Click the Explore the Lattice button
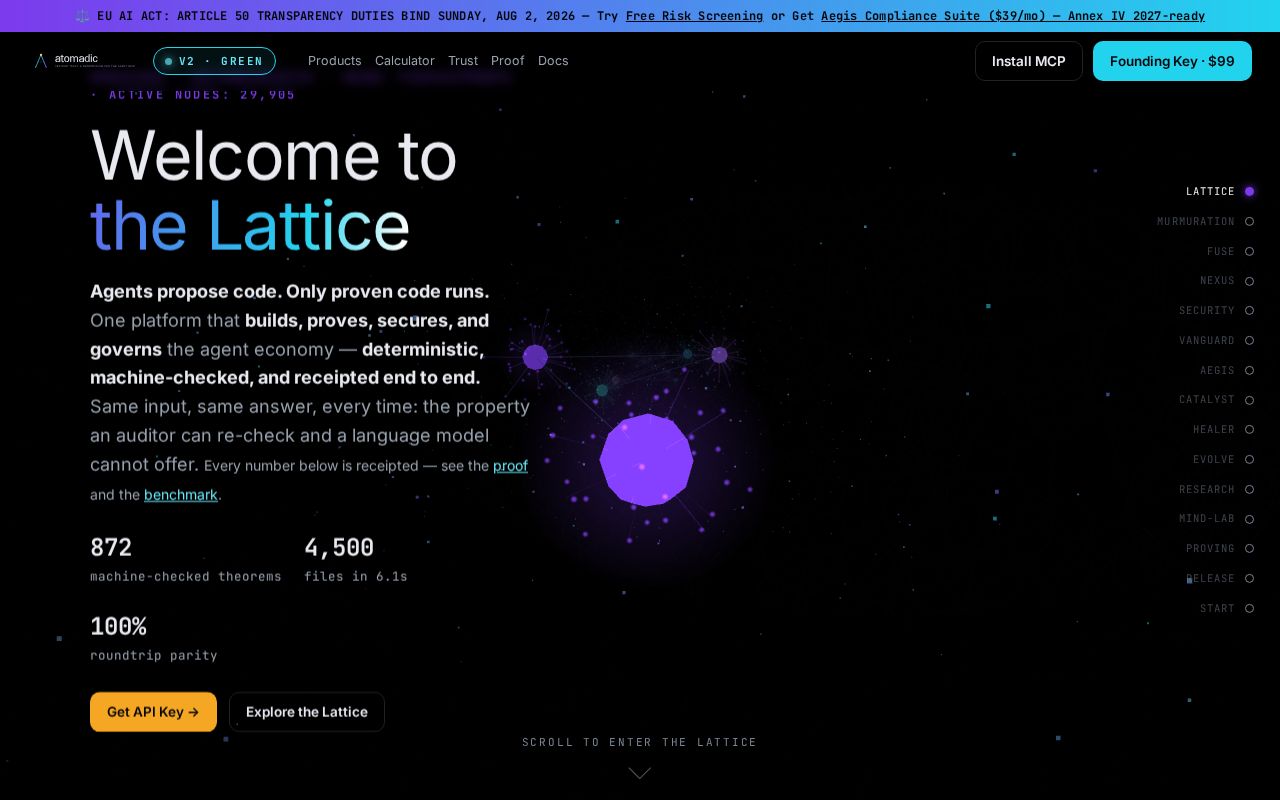This screenshot has width=1280, height=800. pyautogui.click(x=307, y=712)
